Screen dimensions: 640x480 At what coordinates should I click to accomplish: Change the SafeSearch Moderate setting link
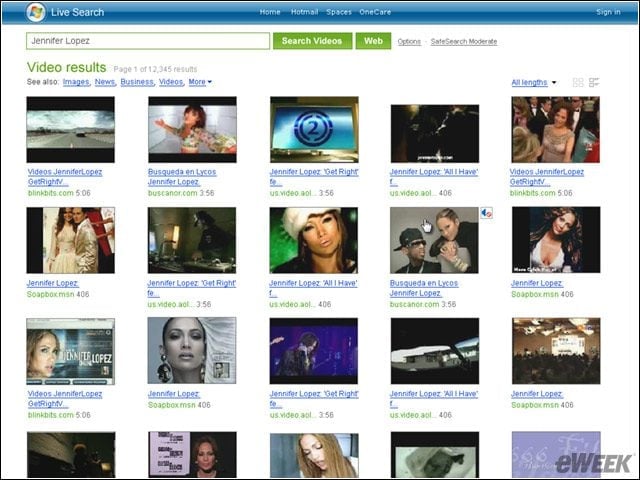tap(464, 42)
